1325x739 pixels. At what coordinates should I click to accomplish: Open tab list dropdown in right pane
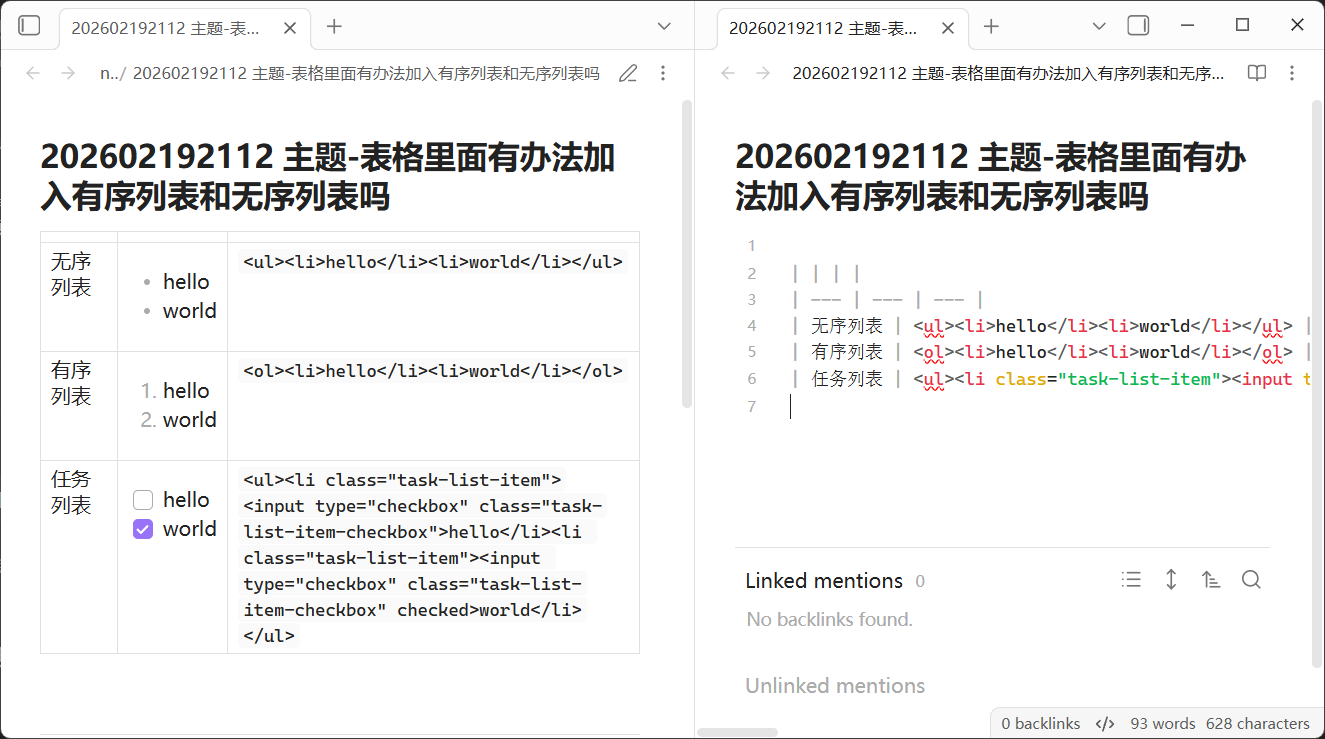(x=1099, y=27)
